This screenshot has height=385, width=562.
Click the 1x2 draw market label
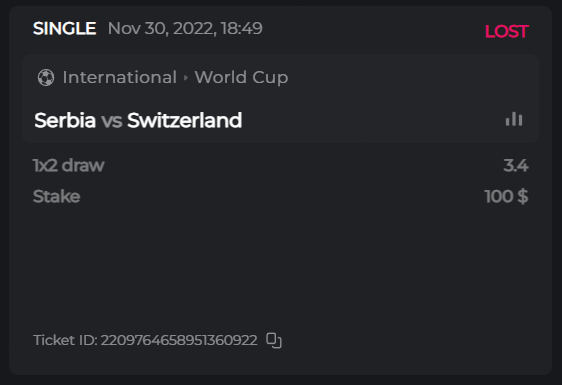[x=68, y=166]
